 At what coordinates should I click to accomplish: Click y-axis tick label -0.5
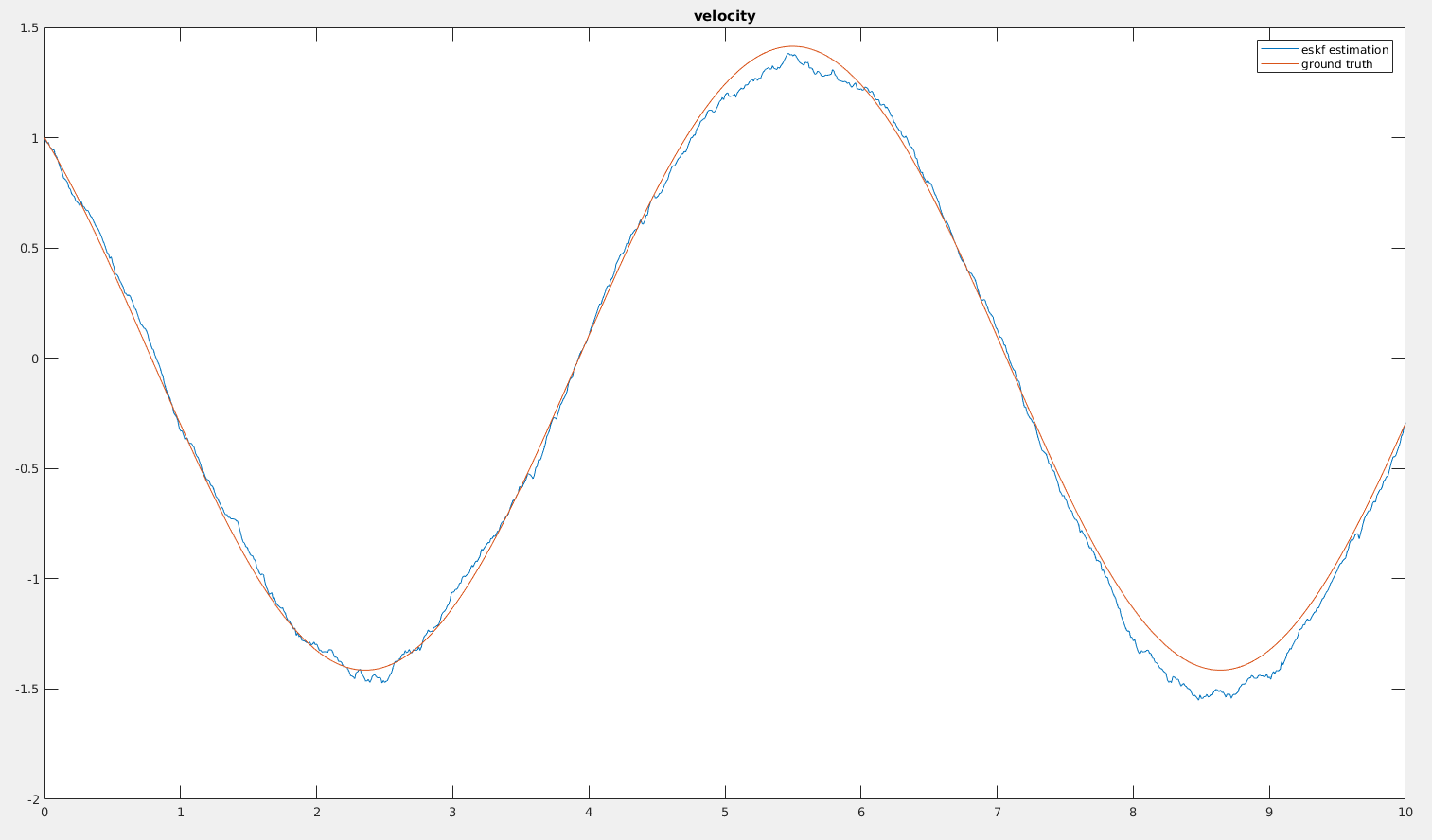pyautogui.click(x=27, y=469)
